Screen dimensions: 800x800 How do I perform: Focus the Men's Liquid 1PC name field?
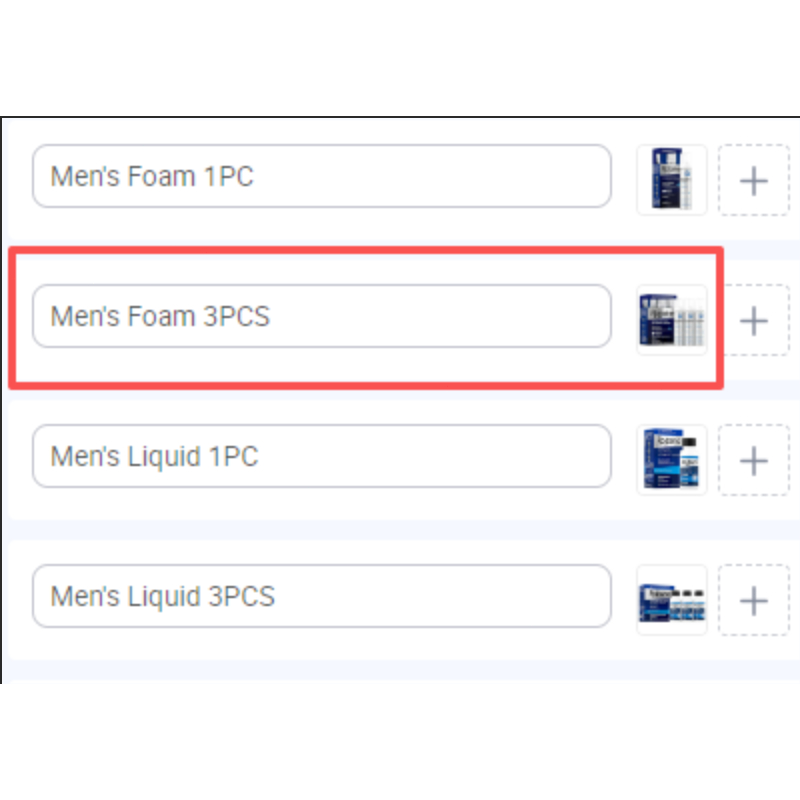[x=322, y=456]
